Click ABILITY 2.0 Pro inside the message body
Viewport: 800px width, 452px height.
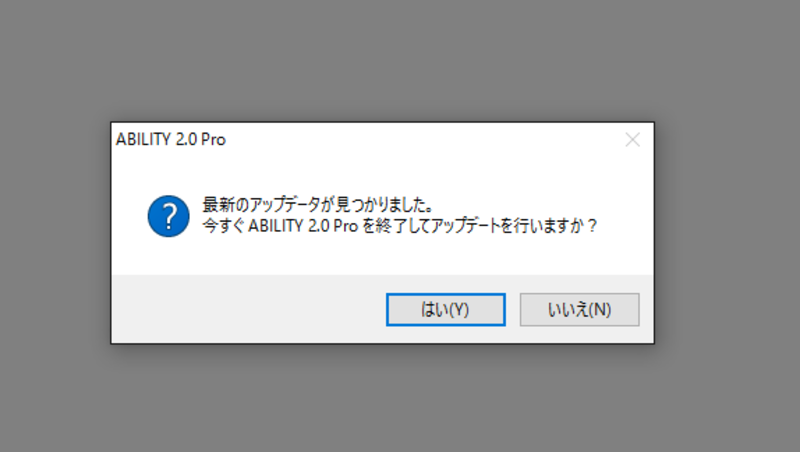tap(303, 226)
